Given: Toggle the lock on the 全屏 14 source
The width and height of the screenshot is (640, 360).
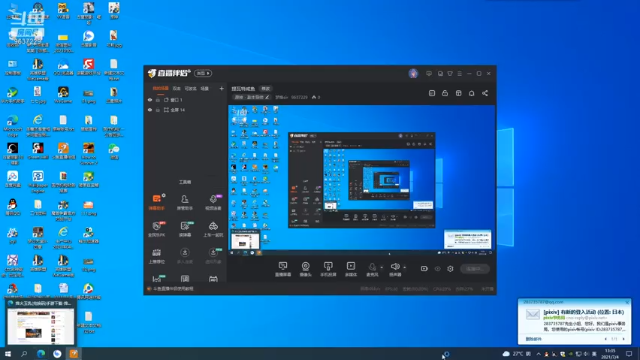Looking at the screenshot, I should (158, 110).
